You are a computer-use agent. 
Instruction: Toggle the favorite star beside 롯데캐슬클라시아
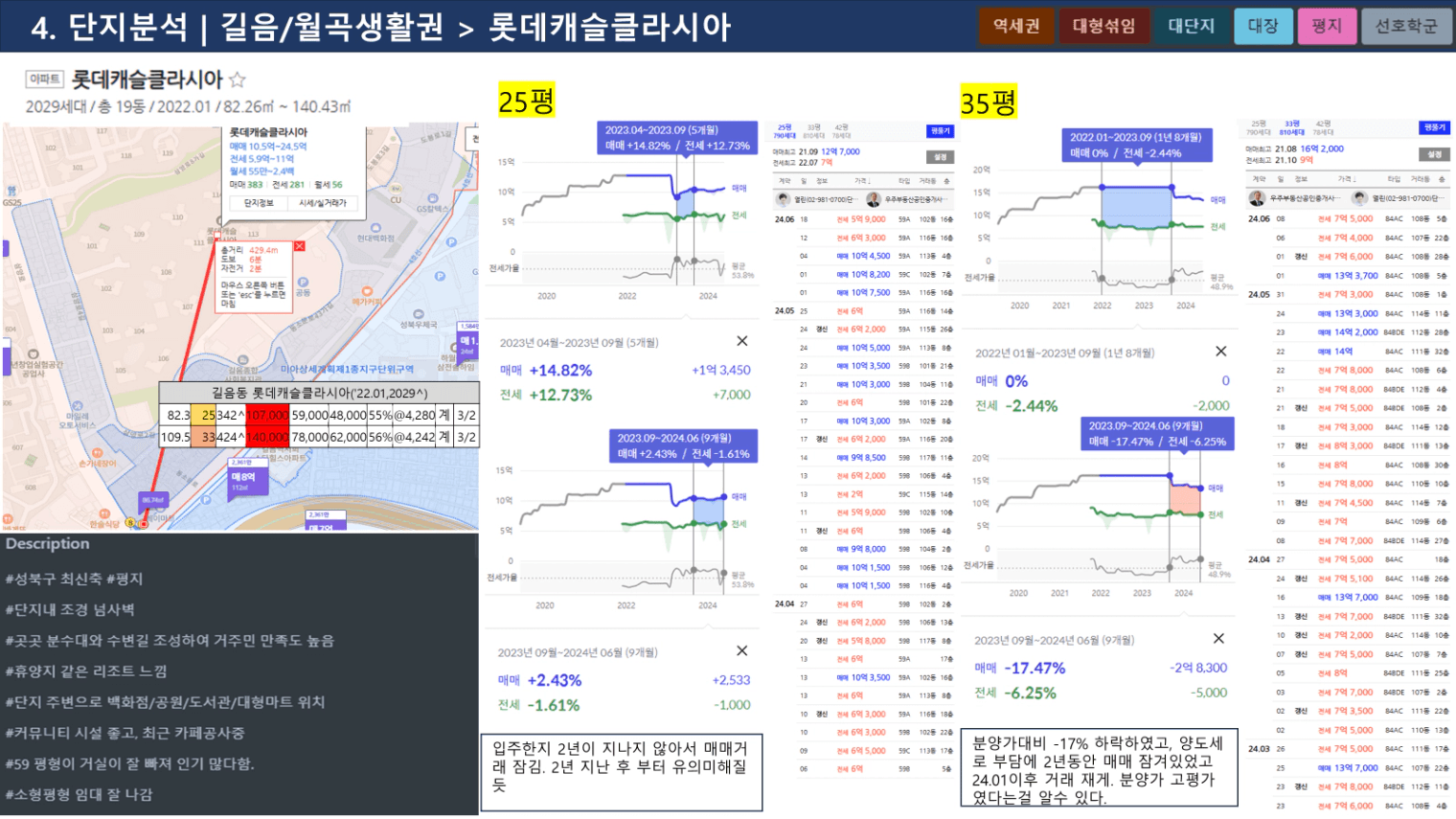238,80
